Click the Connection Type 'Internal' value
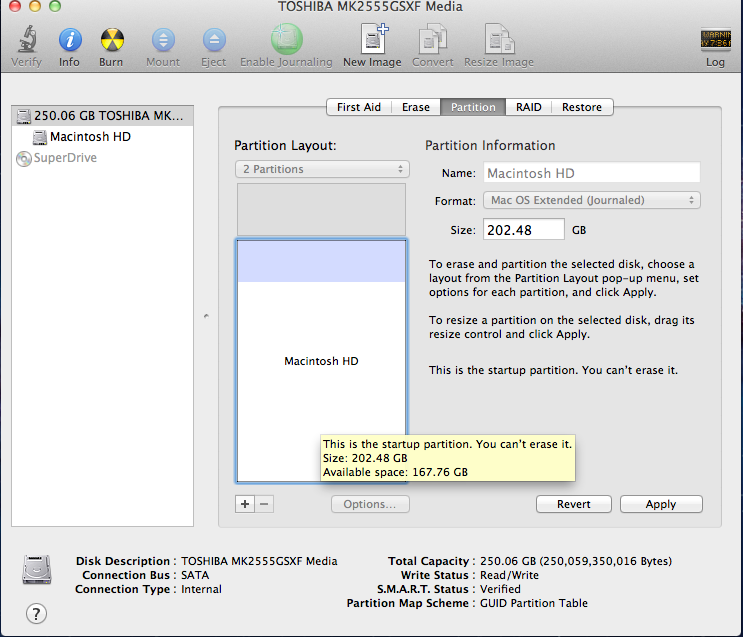This screenshot has width=743, height=637. click(x=201, y=589)
